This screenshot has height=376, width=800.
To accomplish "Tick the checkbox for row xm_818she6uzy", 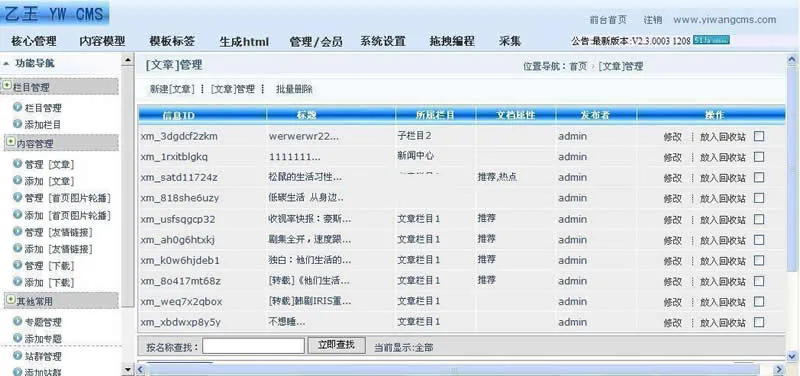I will pos(759,198).
